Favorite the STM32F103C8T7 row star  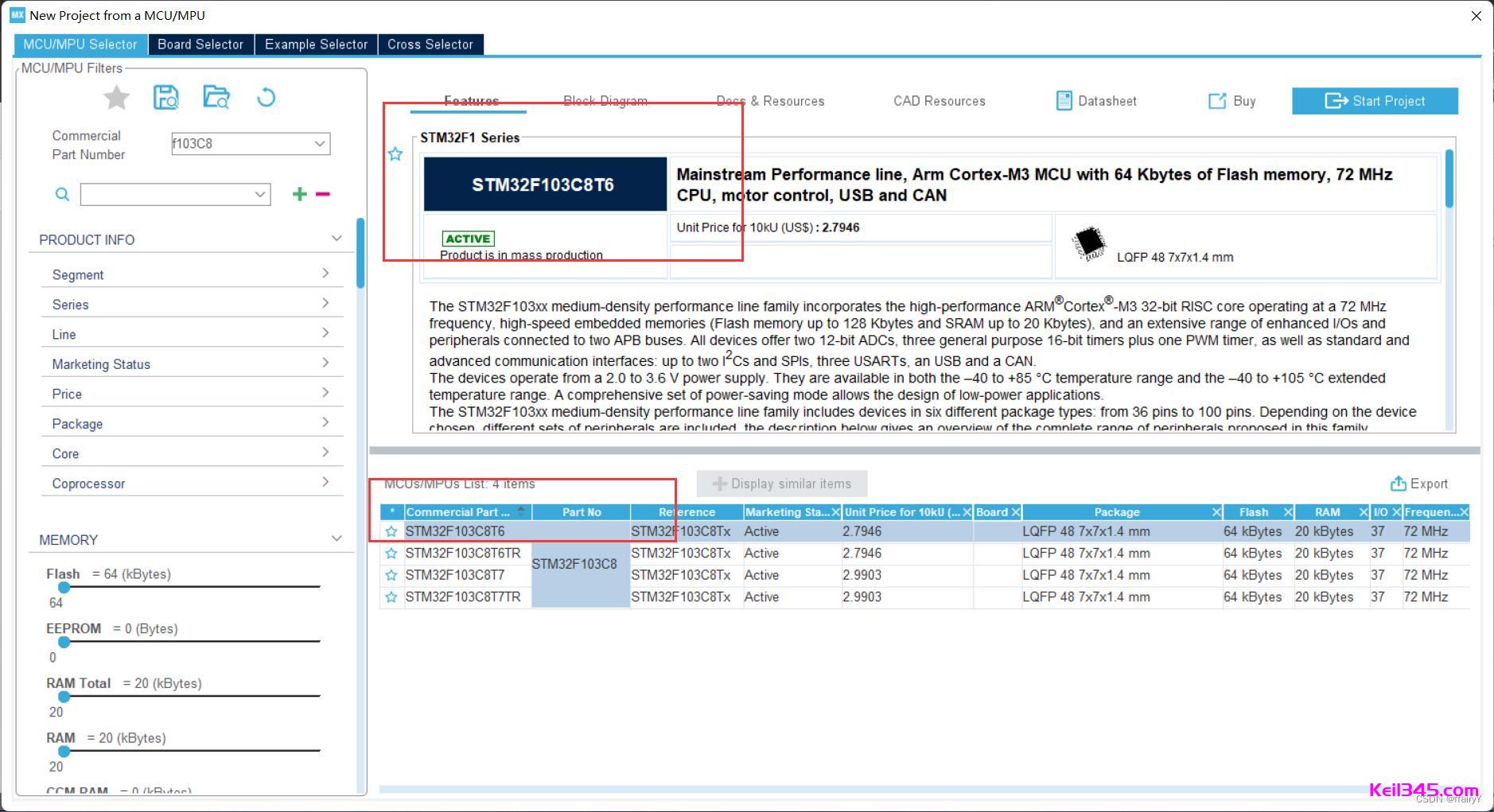coord(391,575)
